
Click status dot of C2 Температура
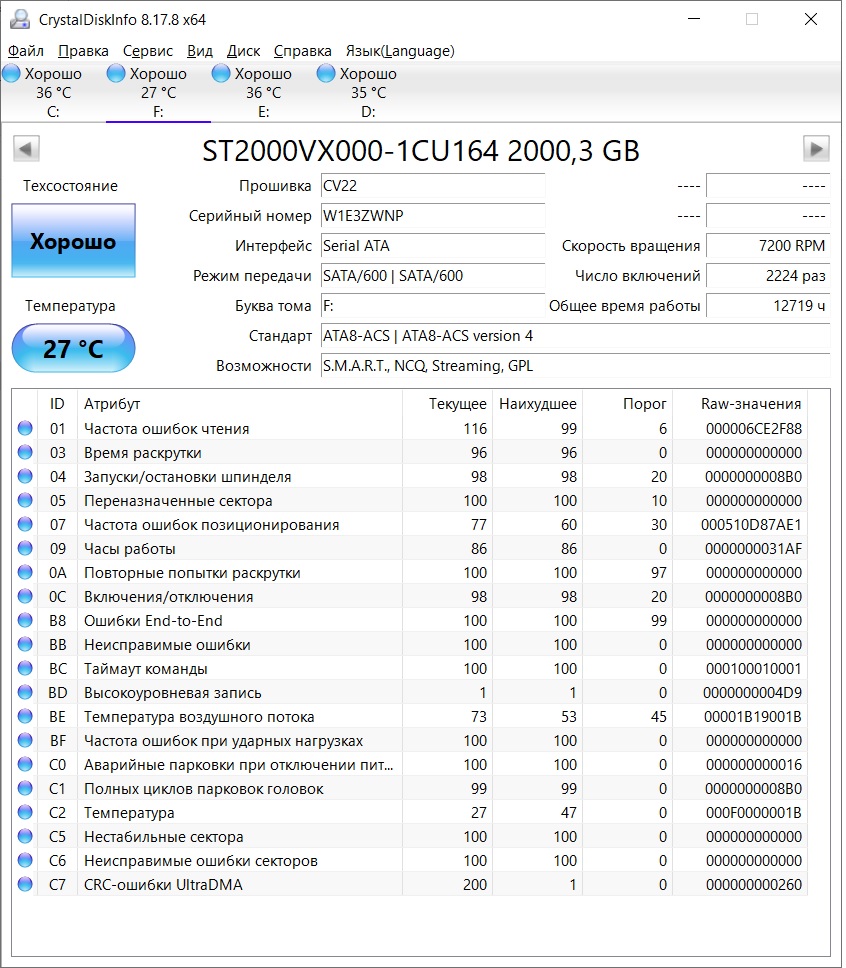(25, 812)
